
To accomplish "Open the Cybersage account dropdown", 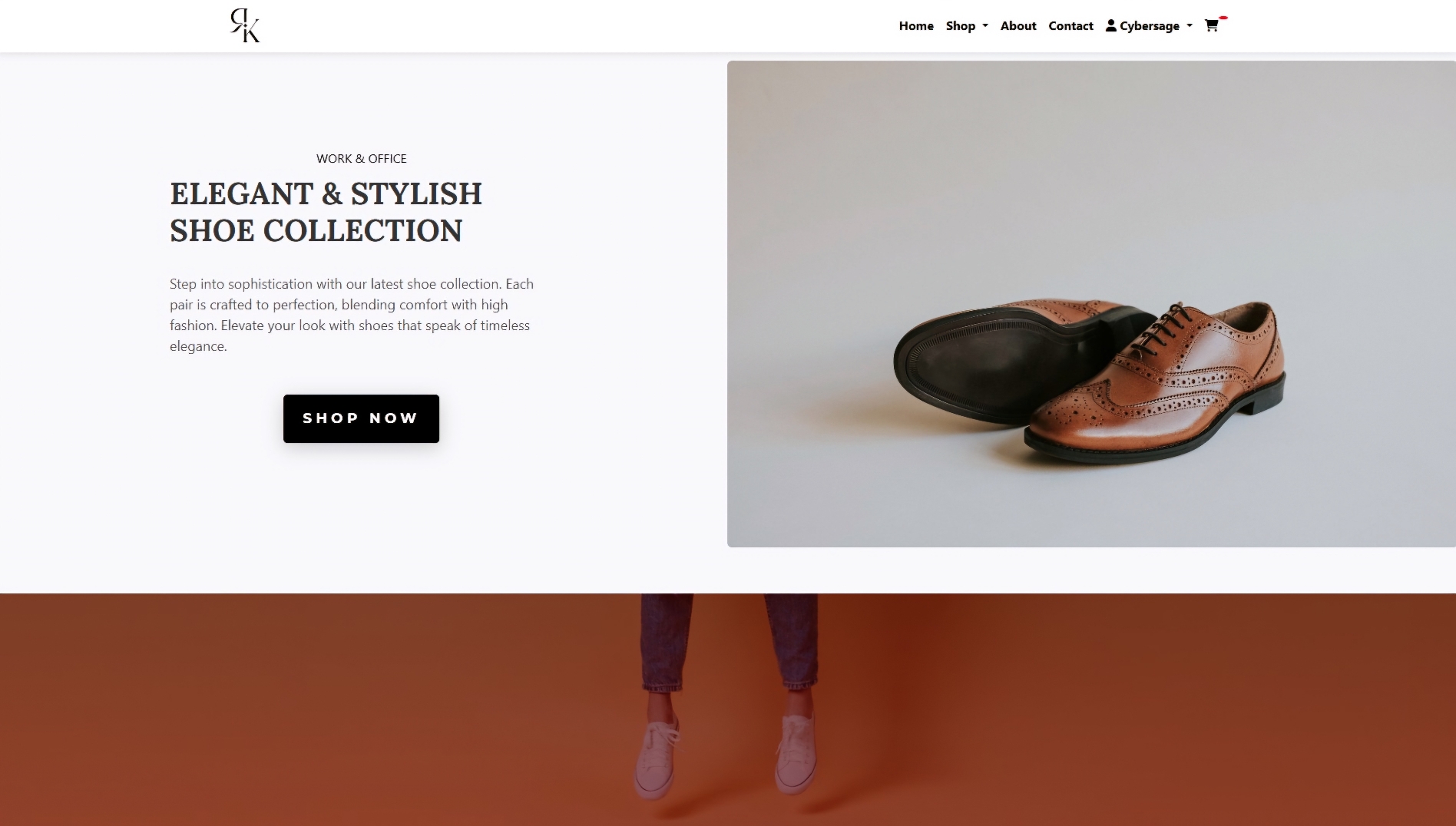I will click(1149, 26).
